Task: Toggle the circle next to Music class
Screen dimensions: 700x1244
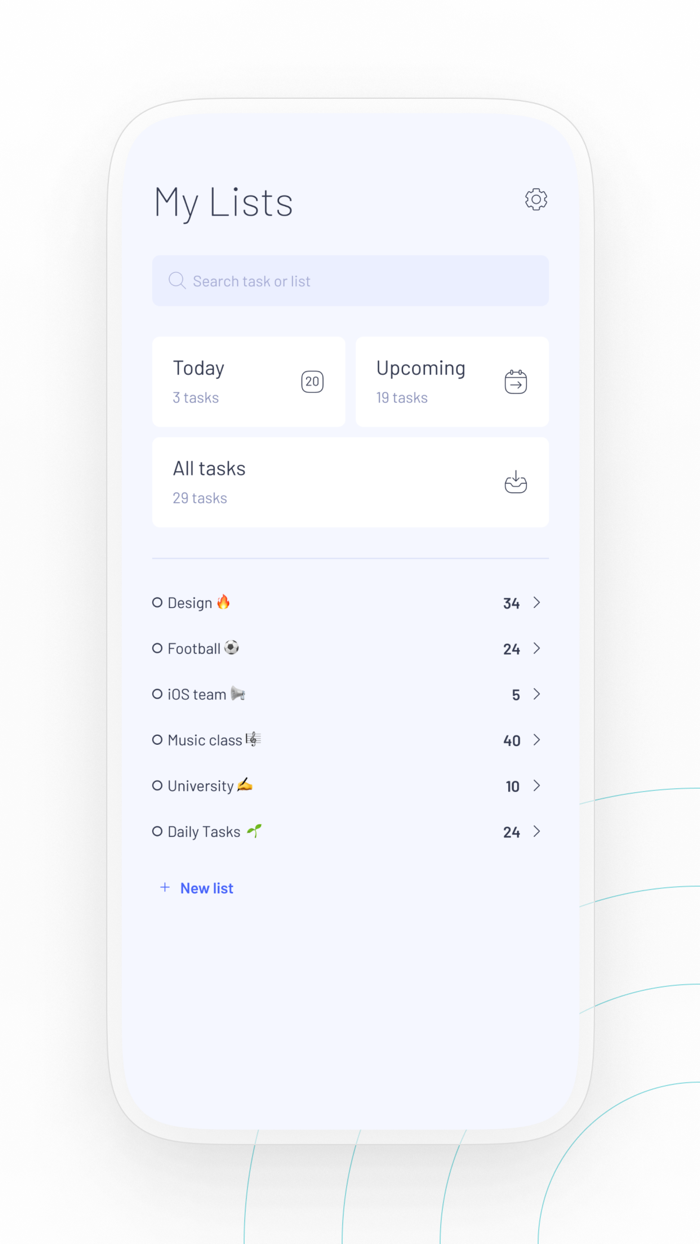Action: tap(157, 740)
